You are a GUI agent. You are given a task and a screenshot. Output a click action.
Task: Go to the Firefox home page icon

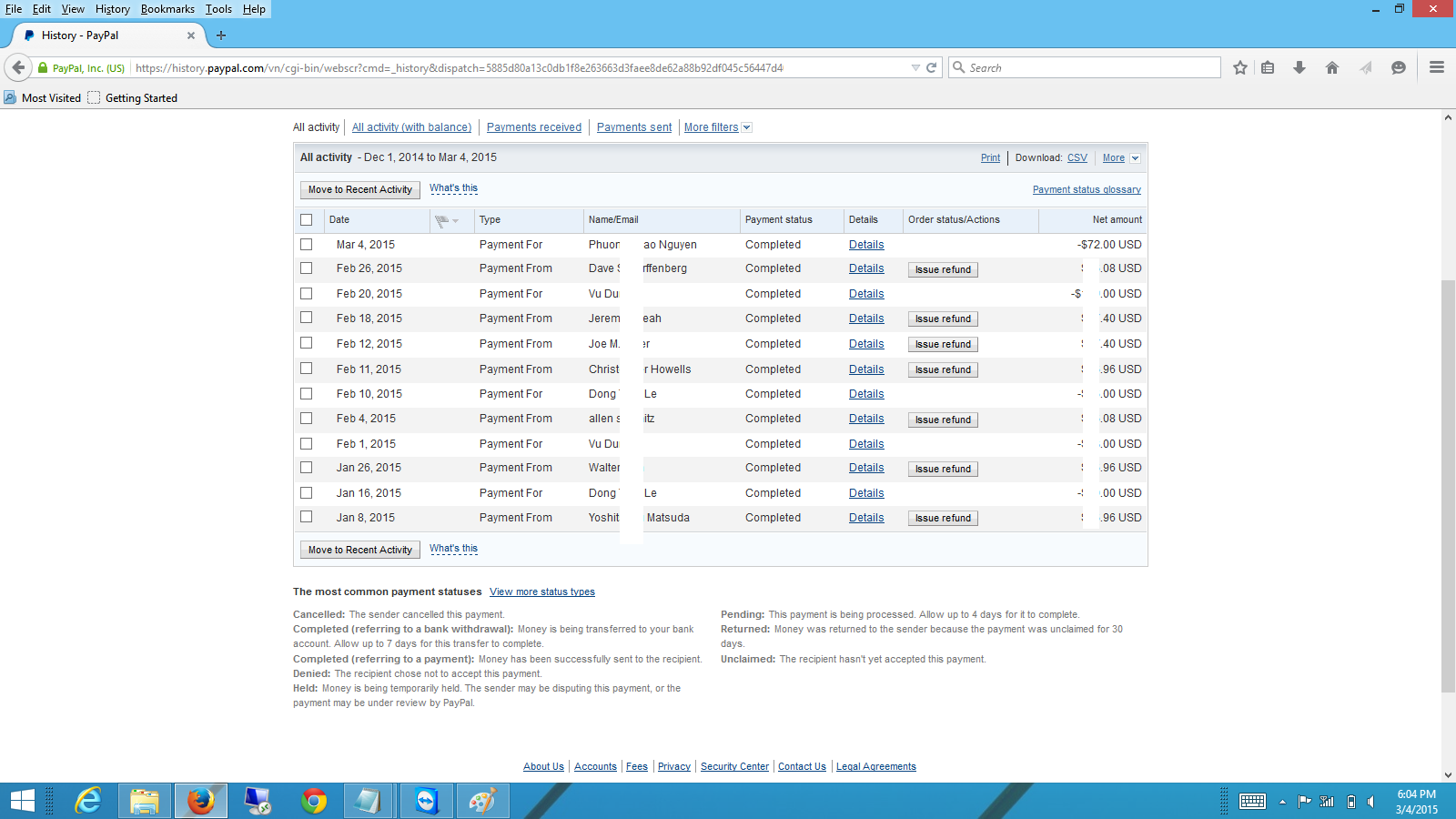click(x=1332, y=67)
